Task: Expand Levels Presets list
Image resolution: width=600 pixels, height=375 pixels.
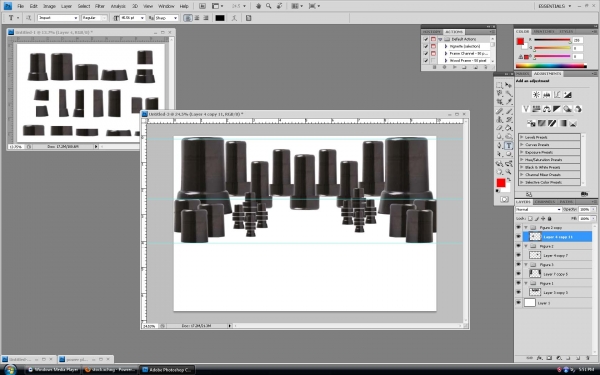Action: [522, 137]
